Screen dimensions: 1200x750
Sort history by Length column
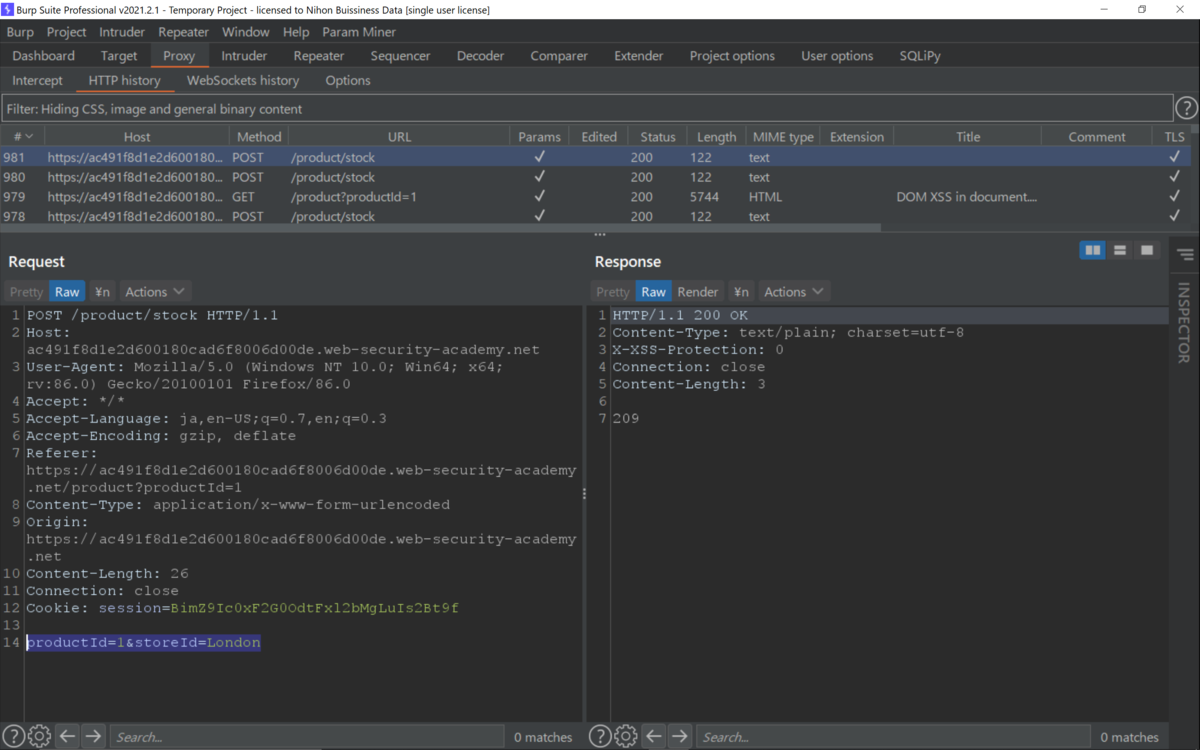coord(716,137)
